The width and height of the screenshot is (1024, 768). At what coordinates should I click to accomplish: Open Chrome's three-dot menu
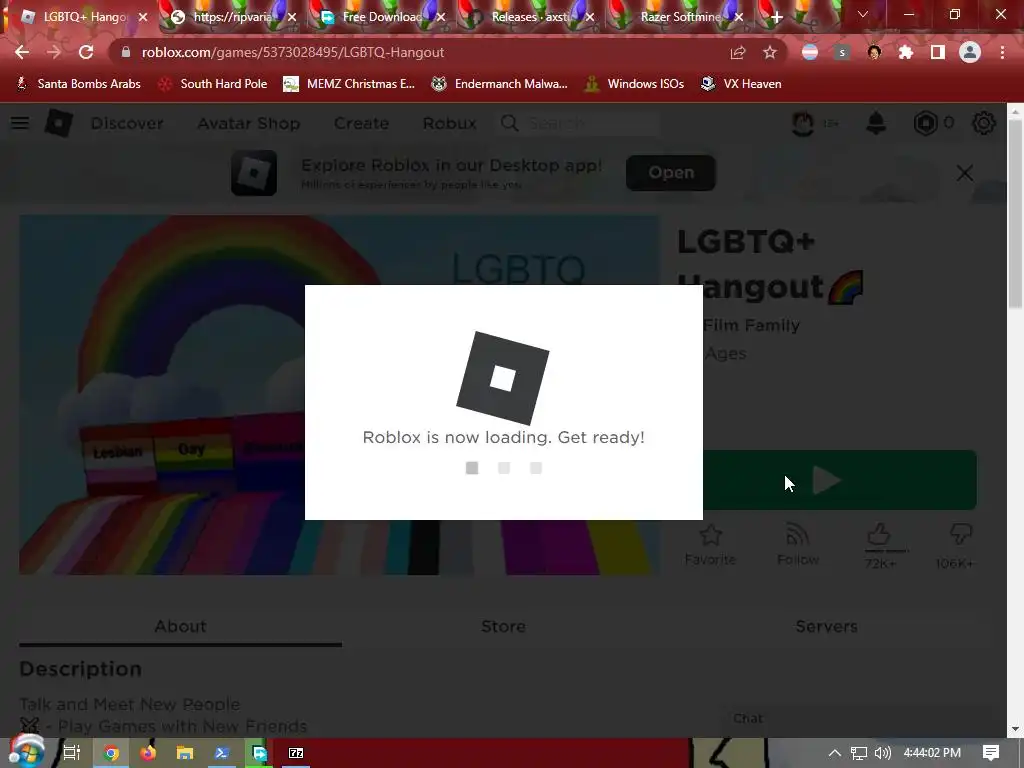pyautogui.click(x=1002, y=52)
